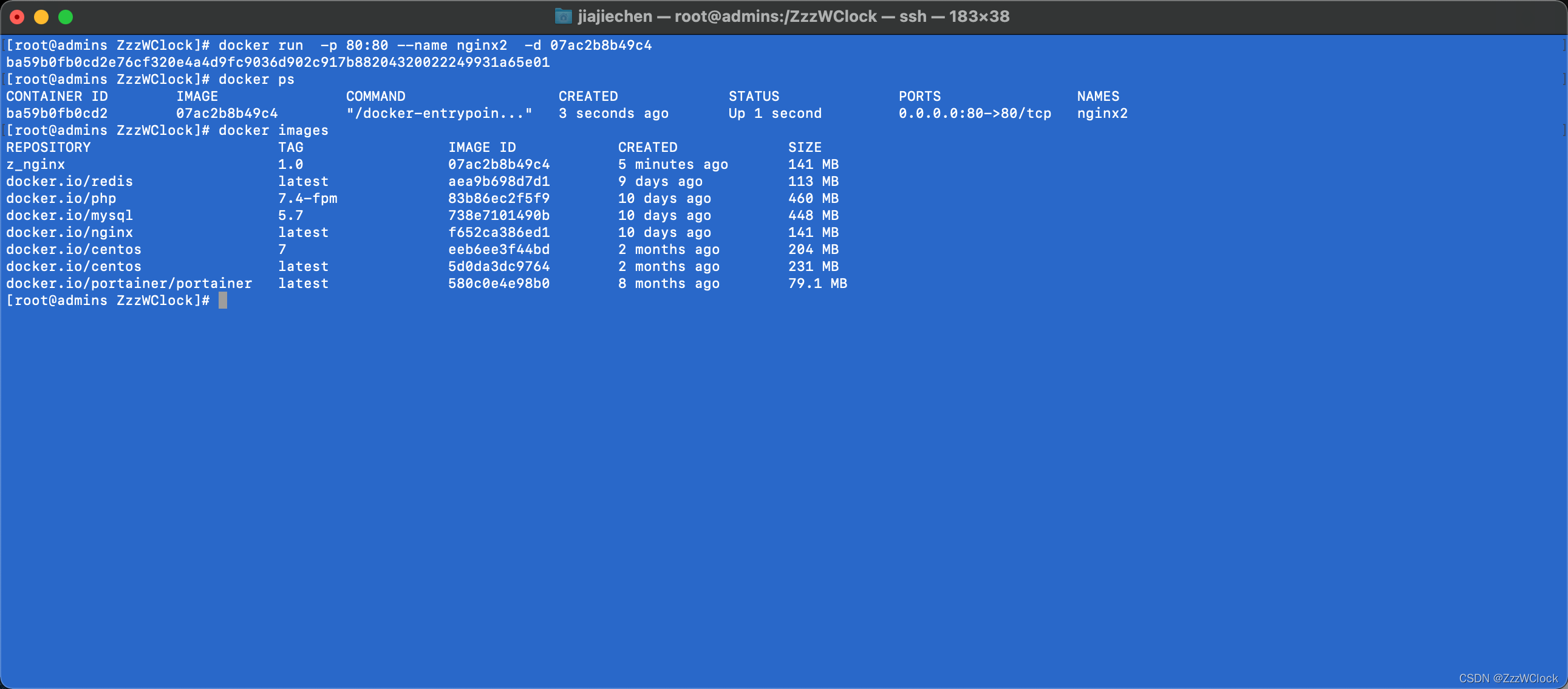Click the long container hash output line
Image resolution: width=1568 pixels, height=689 pixels.
[x=278, y=62]
